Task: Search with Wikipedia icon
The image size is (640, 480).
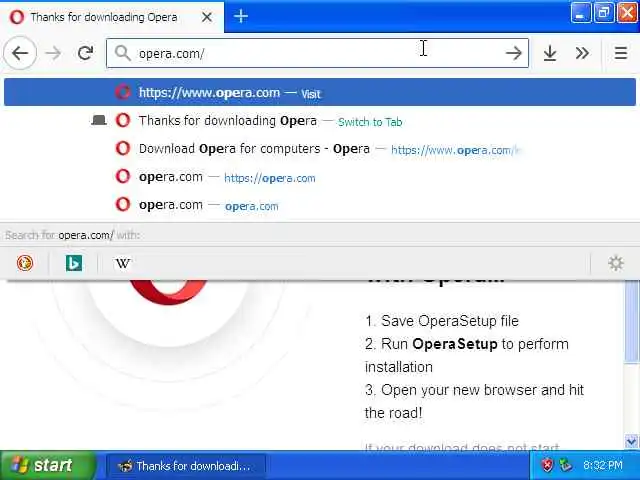Action: pyautogui.click(x=123, y=263)
